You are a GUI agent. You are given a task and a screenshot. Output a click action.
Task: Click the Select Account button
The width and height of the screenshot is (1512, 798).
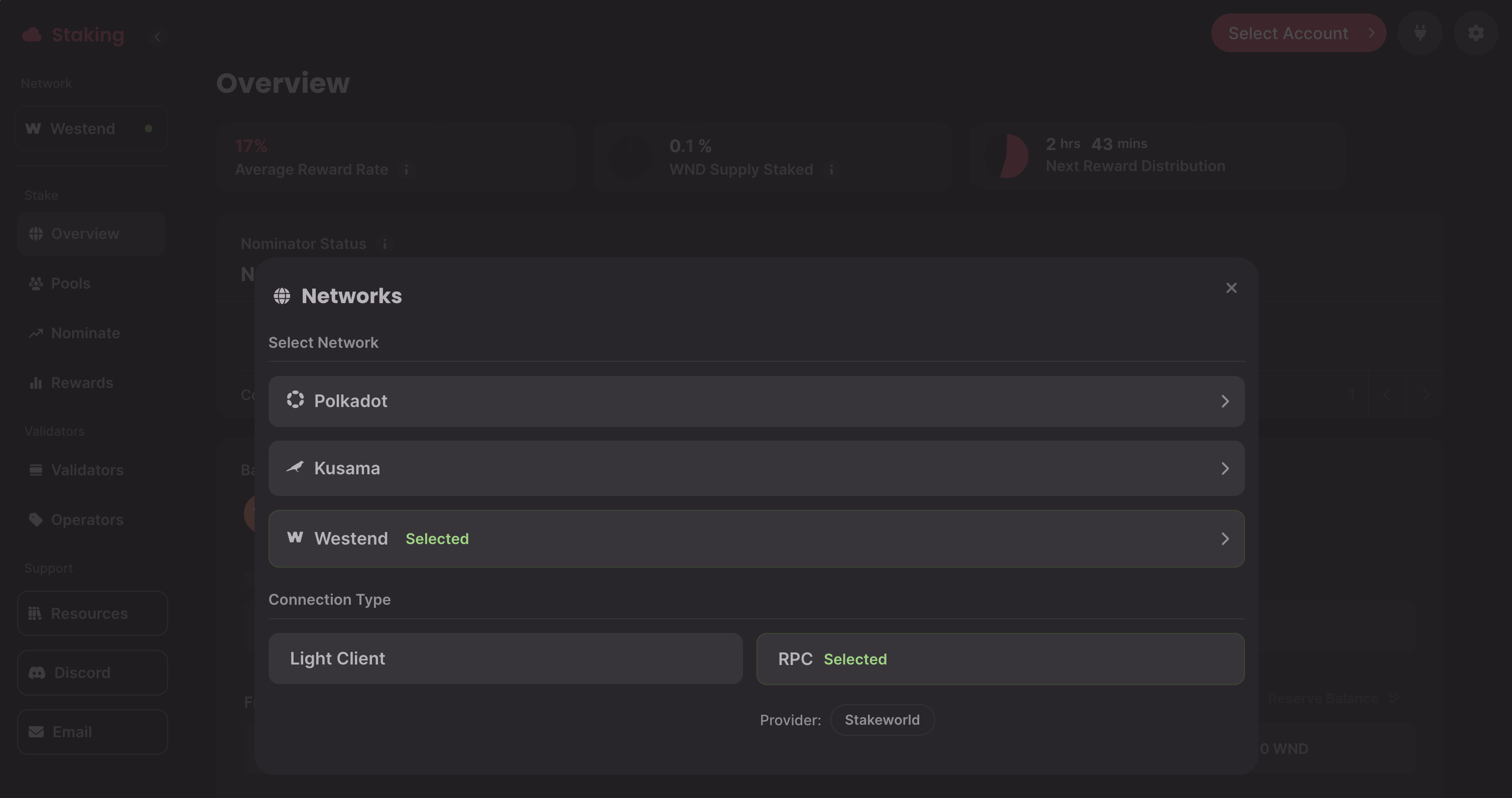pos(1298,34)
